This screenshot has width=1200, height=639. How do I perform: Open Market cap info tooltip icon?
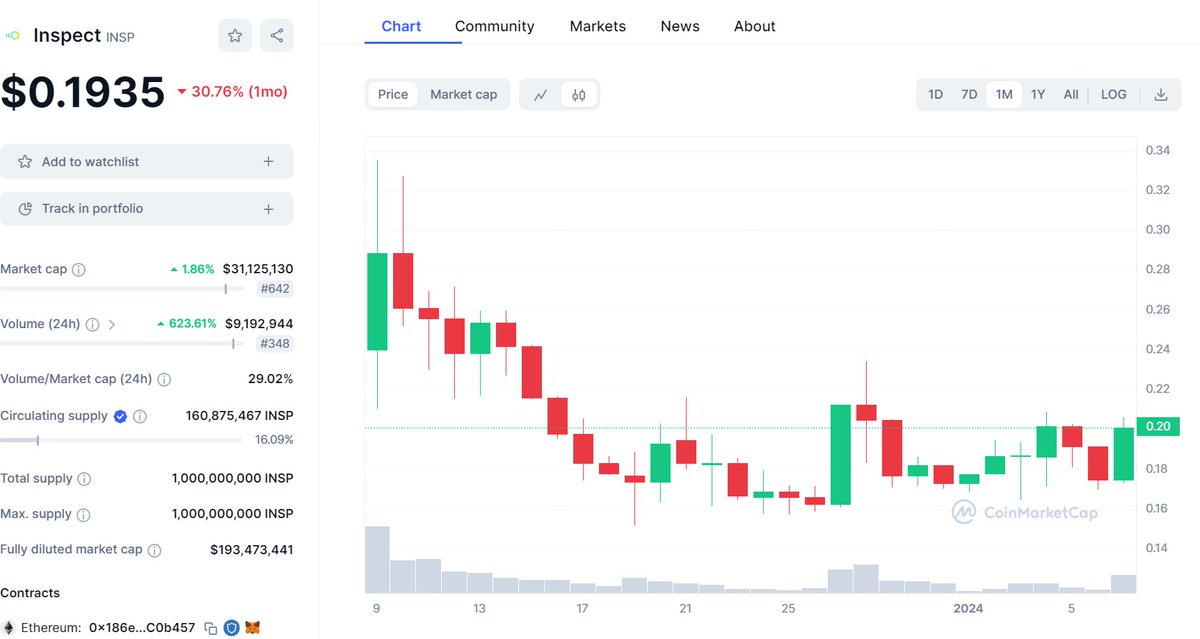[x=79, y=270]
